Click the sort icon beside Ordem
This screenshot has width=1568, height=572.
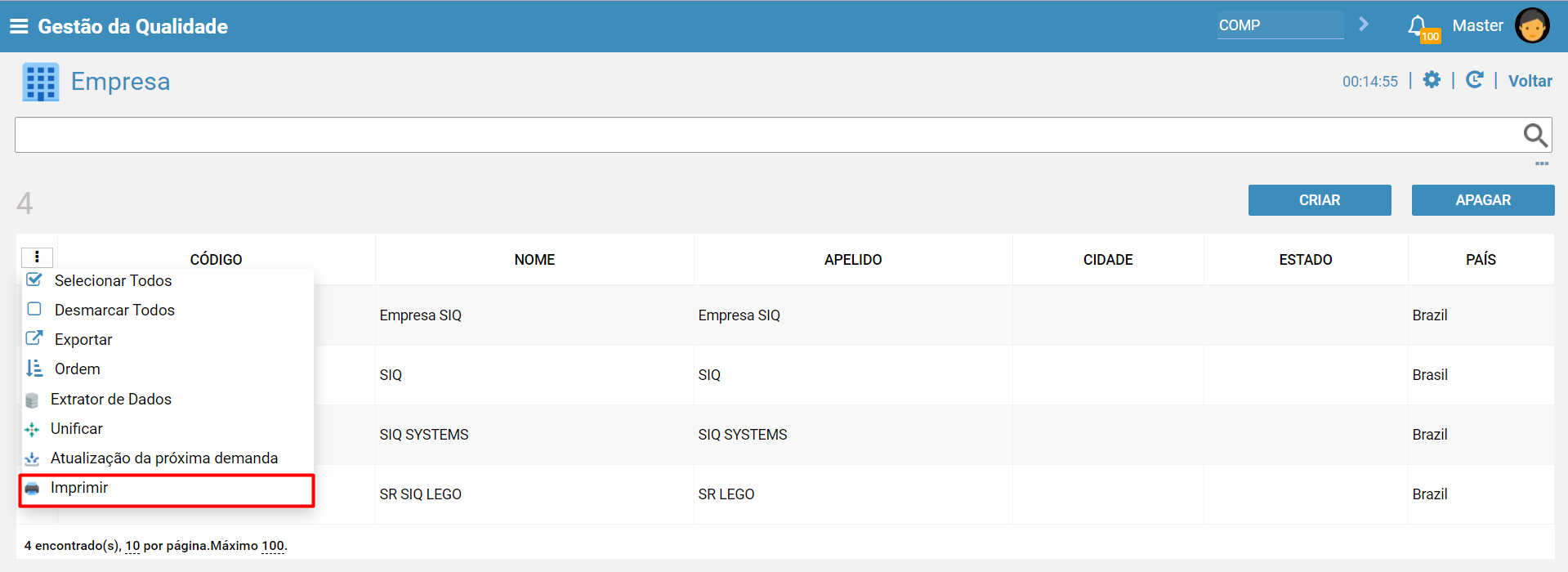pyautogui.click(x=34, y=368)
